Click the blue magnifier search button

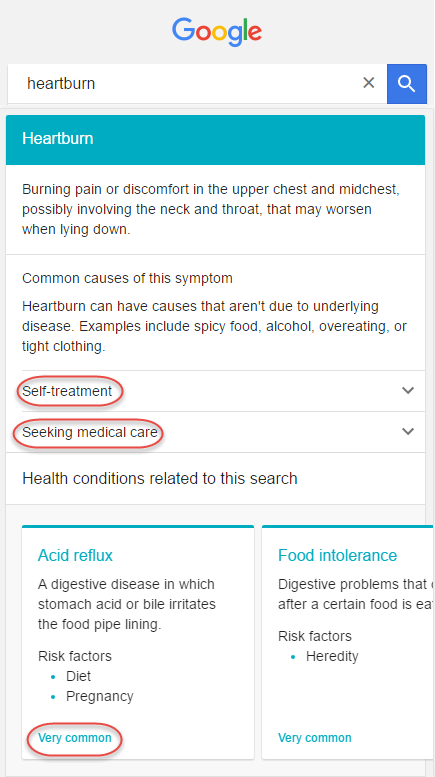pos(406,84)
